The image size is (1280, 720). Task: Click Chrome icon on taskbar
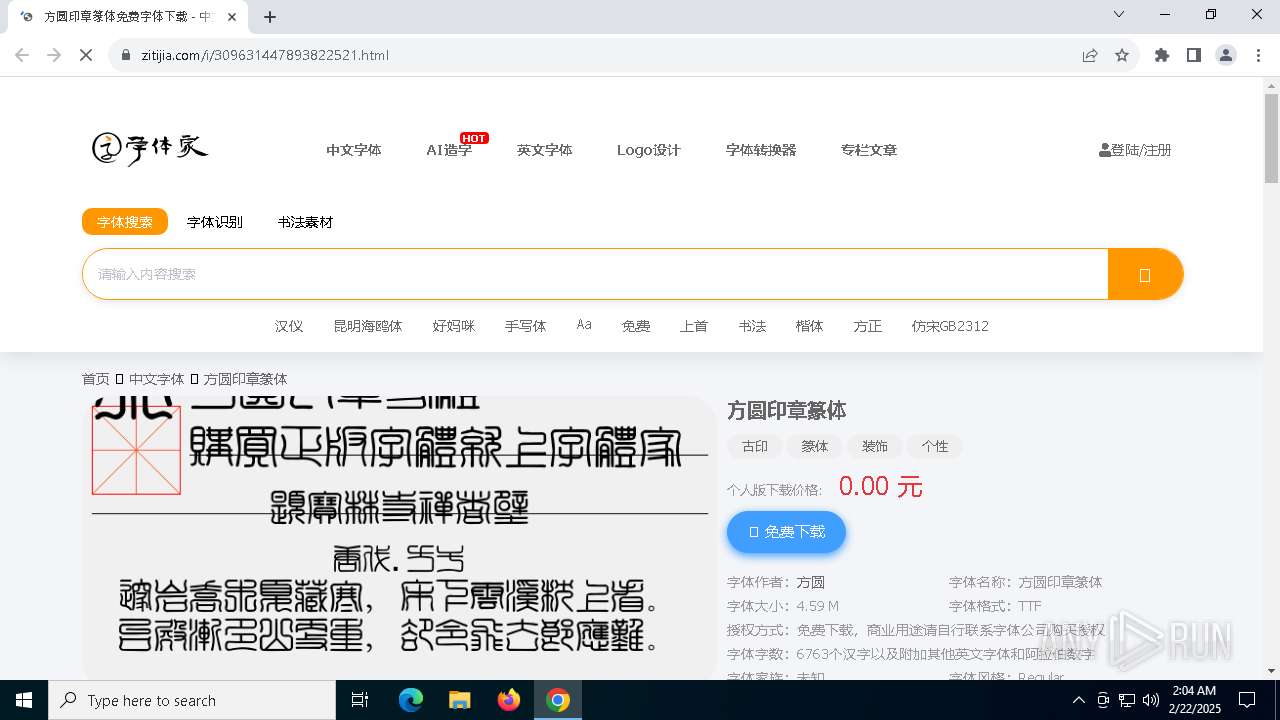558,700
